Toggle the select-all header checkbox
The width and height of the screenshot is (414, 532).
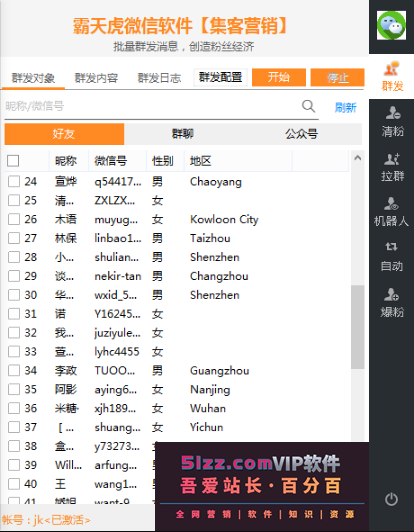pyautogui.click(x=13, y=161)
